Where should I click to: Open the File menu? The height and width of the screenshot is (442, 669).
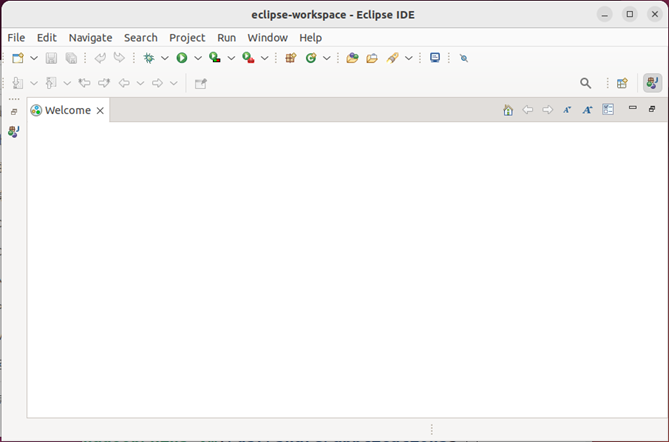[x=16, y=38]
